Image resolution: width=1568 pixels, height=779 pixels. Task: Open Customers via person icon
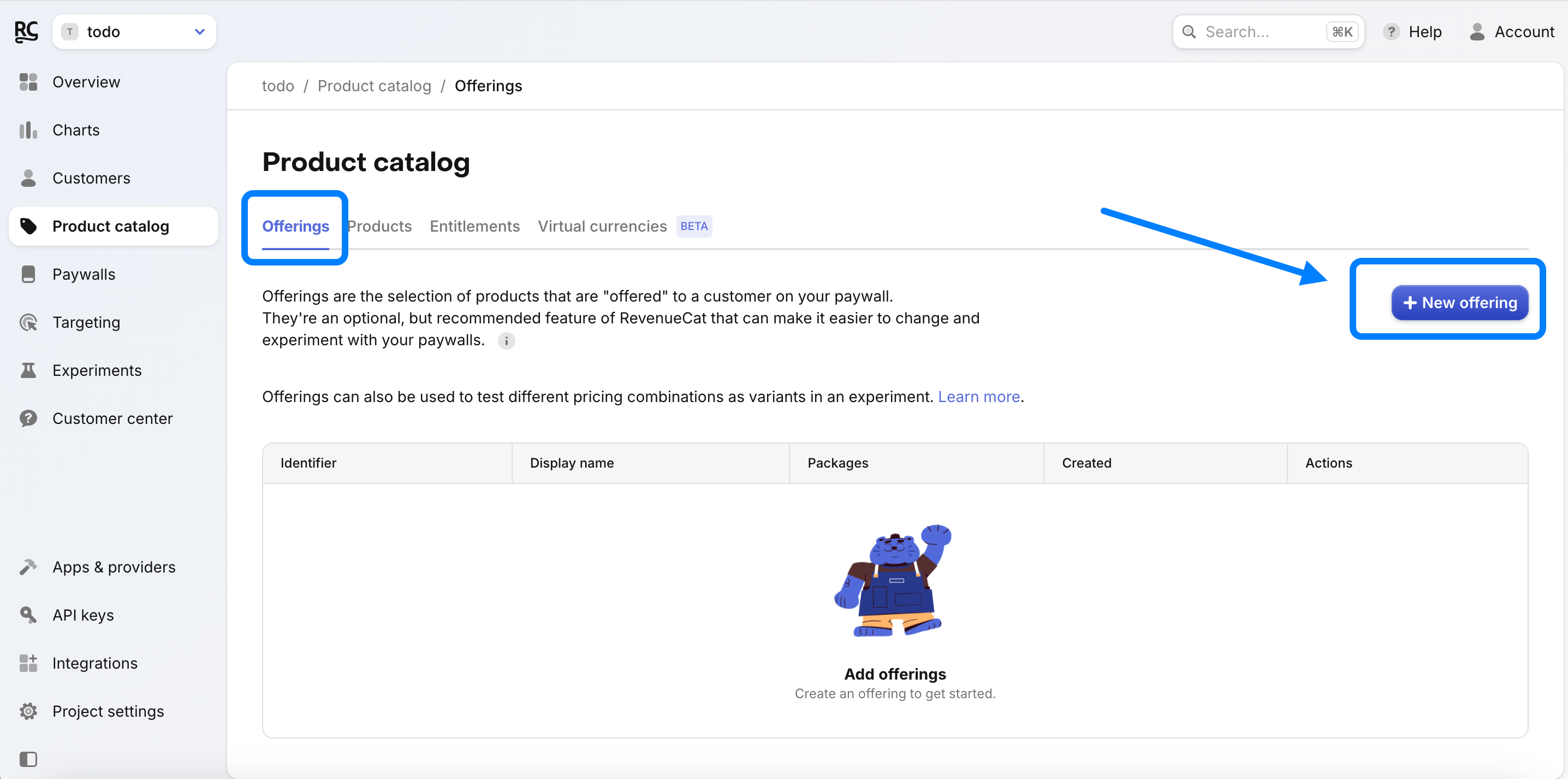28,178
